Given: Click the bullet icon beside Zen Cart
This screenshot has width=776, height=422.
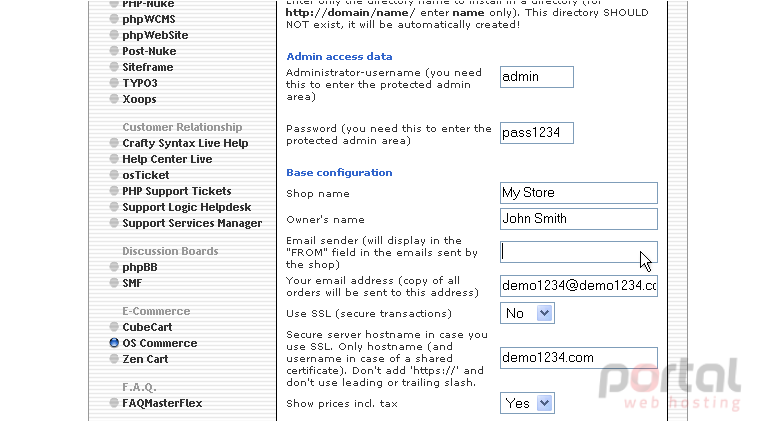Looking at the screenshot, I should [x=114, y=359].
